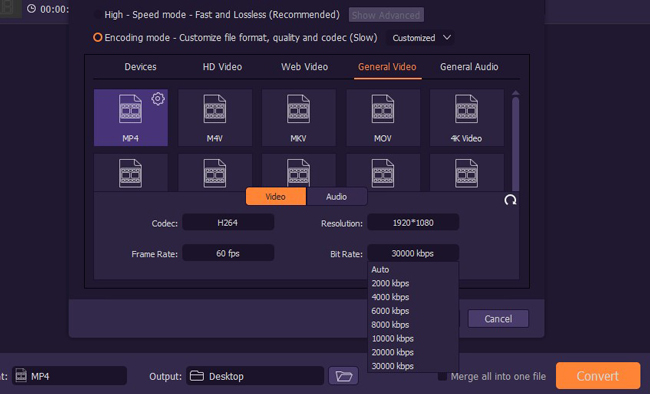Open MP4 format settings gear
The height and width of the screenshot is (394, 650).
pos(158,99)
